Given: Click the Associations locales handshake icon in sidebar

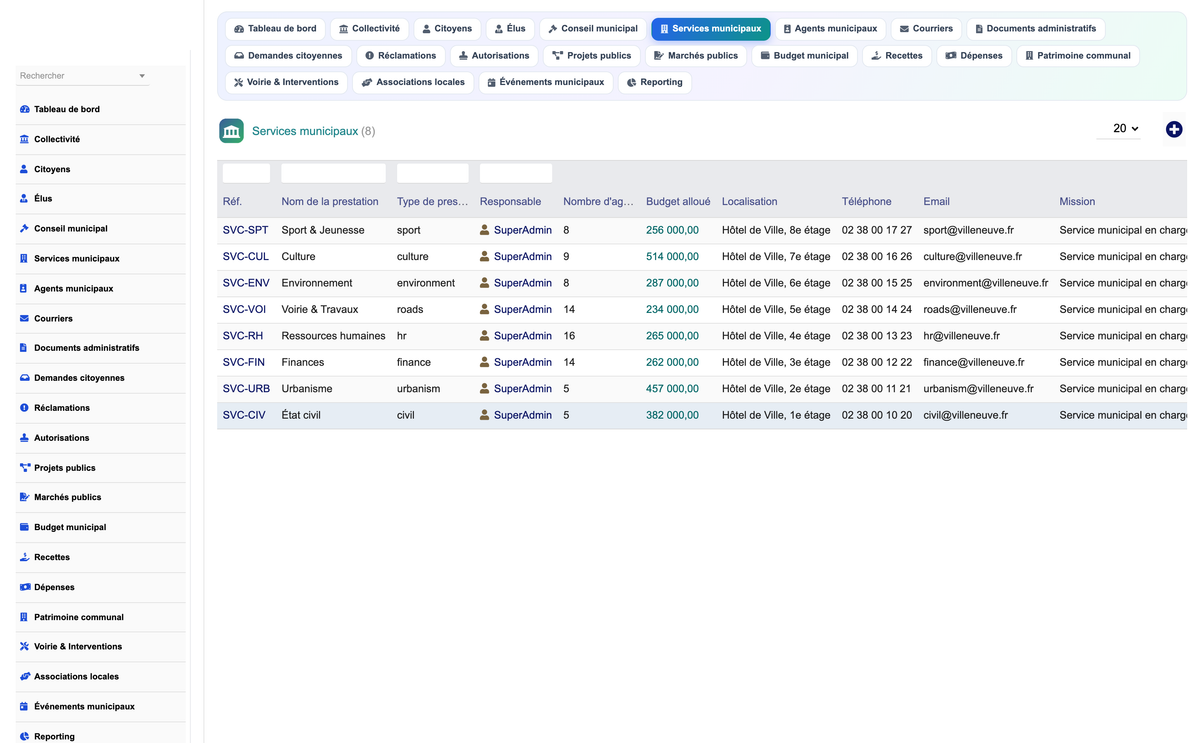Looking at the screenshot, I should 24,677.
